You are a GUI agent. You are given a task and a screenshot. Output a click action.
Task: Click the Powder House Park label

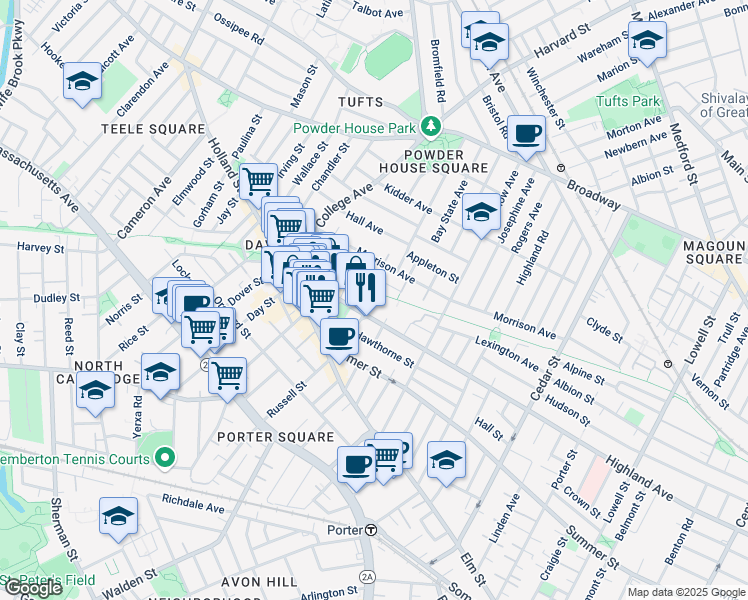(354, 128)
